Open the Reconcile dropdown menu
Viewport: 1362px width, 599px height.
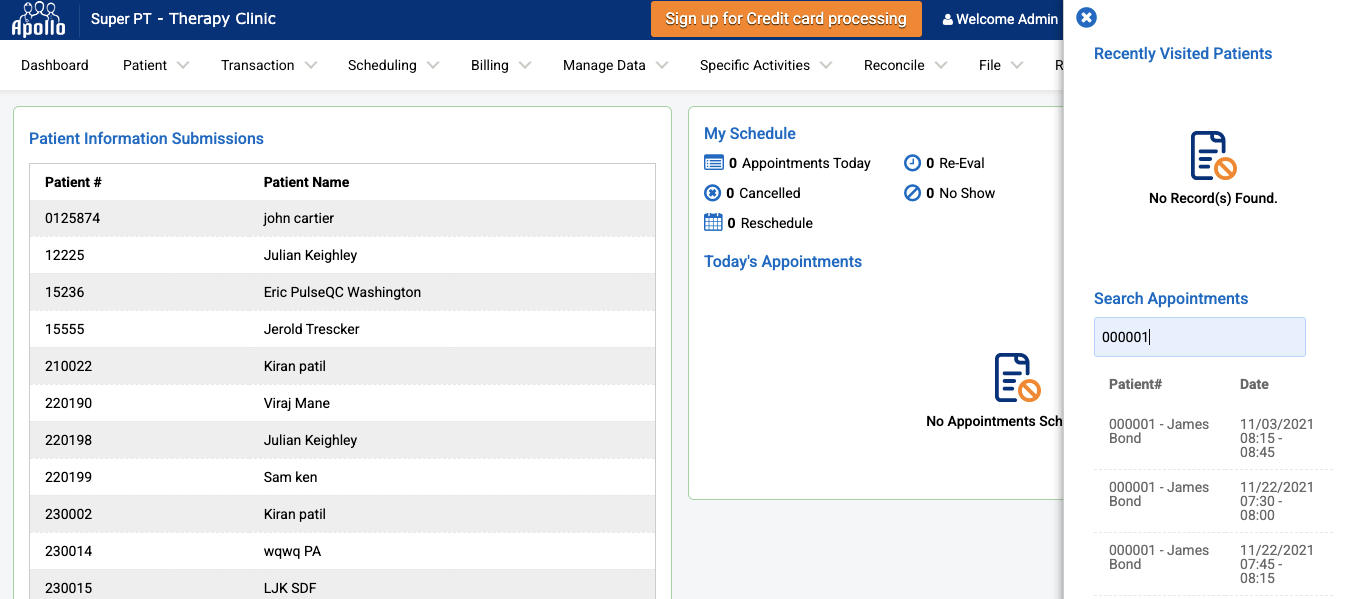(904, 65)
